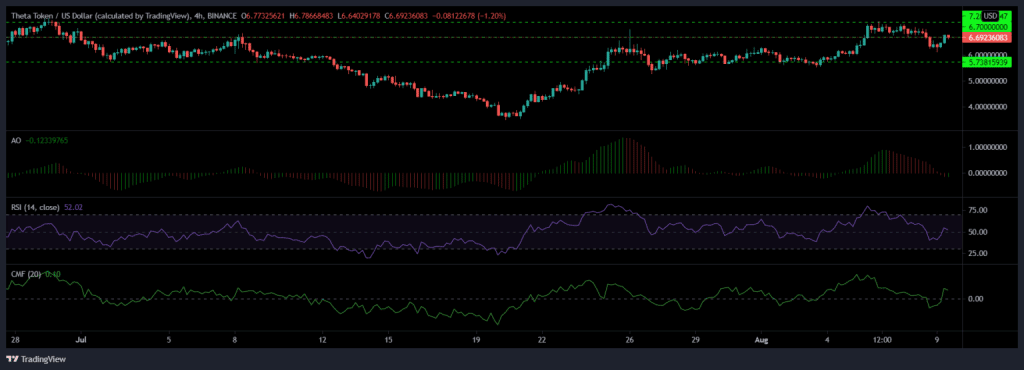Select the RSI (14, close) legend label
Screen dimensions: 1024x370
(x=35, y=207)
